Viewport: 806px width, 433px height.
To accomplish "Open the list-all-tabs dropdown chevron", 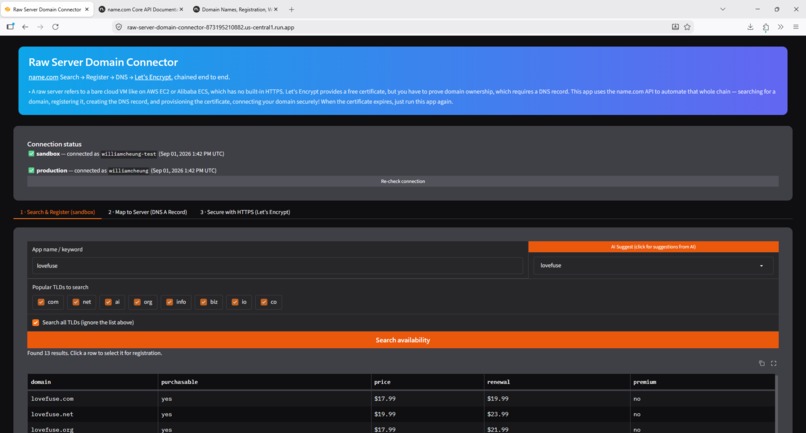I will click(723, 9).
